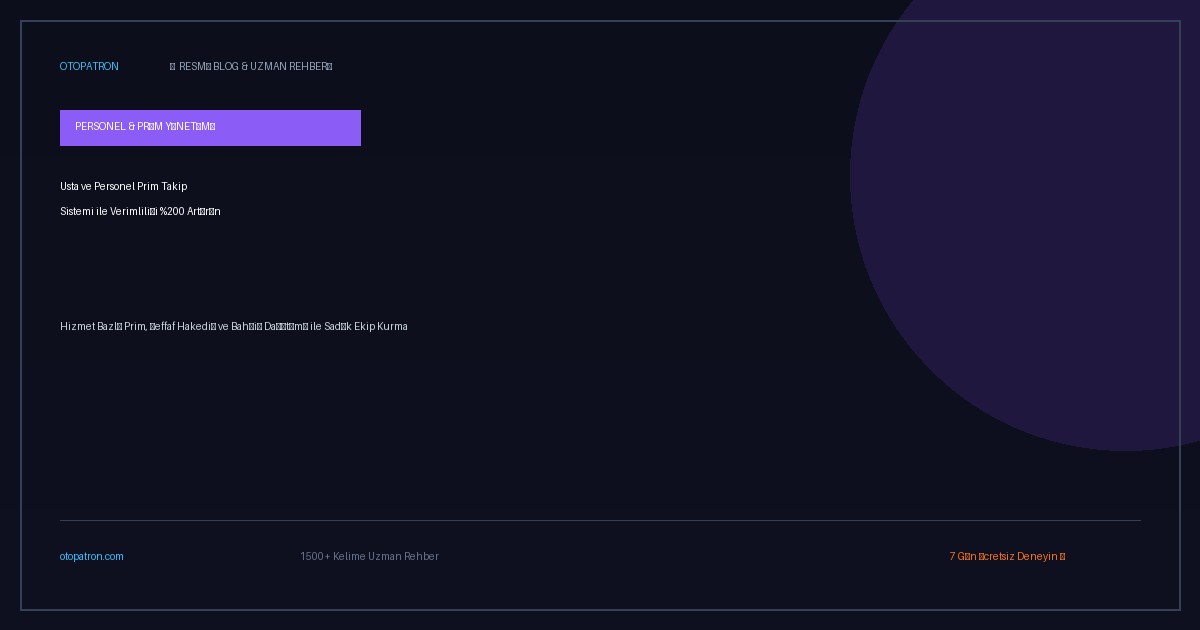1200x630 pixels.
Task: Open the otopatron.com footer link
Action: click(92, 557)
